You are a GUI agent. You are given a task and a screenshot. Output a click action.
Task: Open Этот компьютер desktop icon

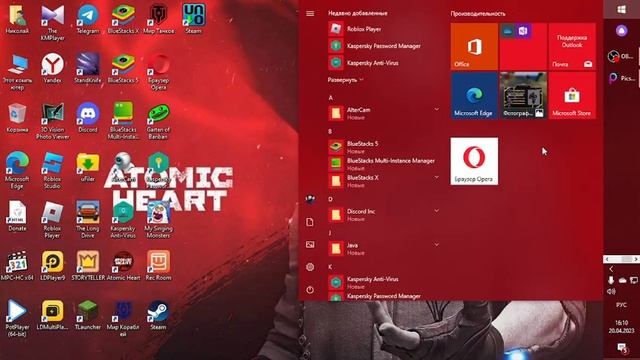tap(17, 72)
